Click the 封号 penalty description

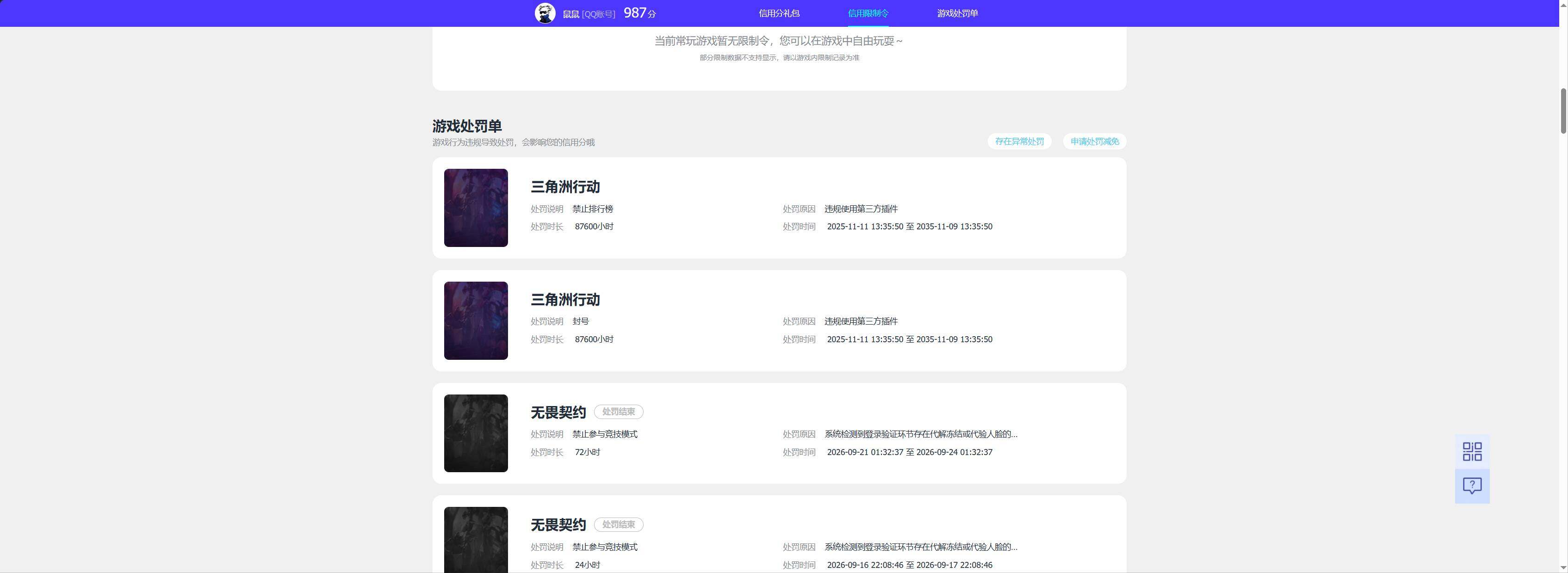(x=580, y=321)
